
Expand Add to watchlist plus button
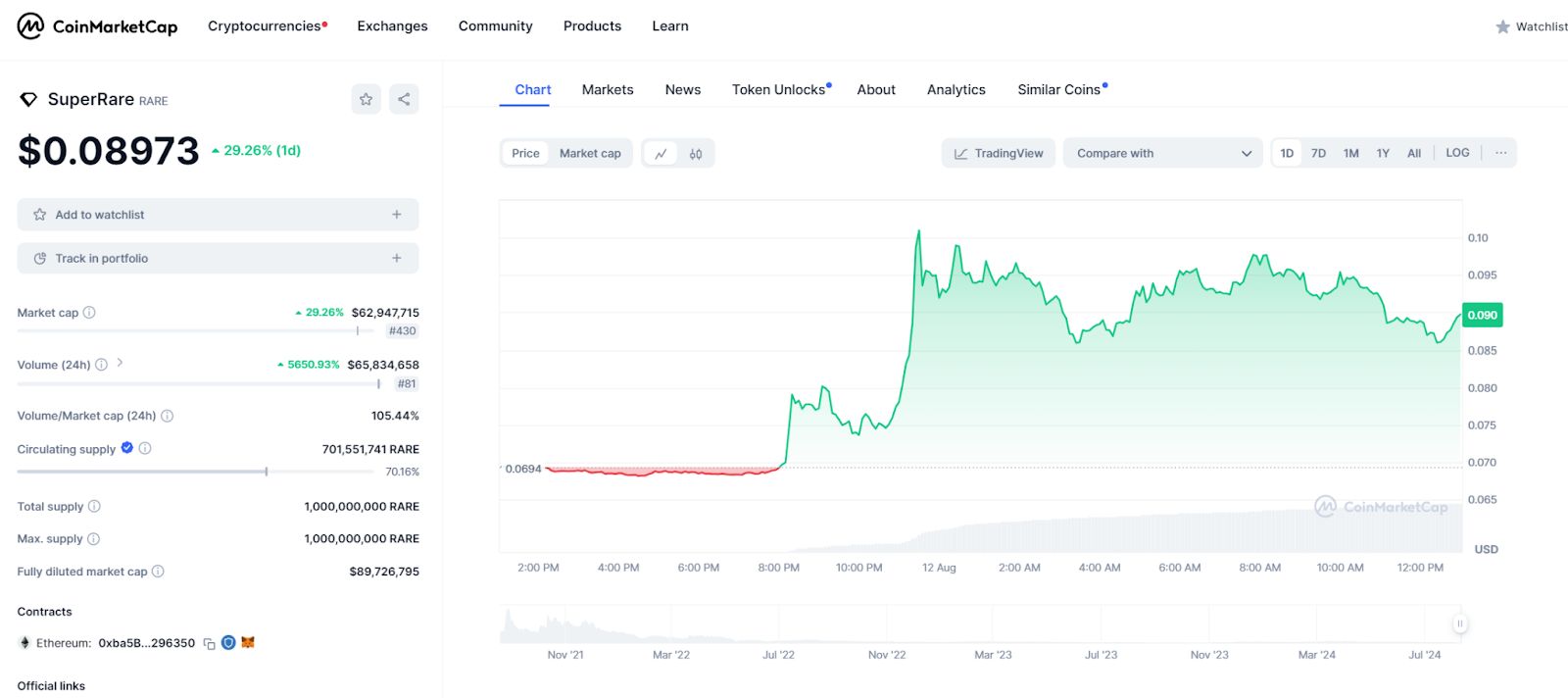coord(397,215)
